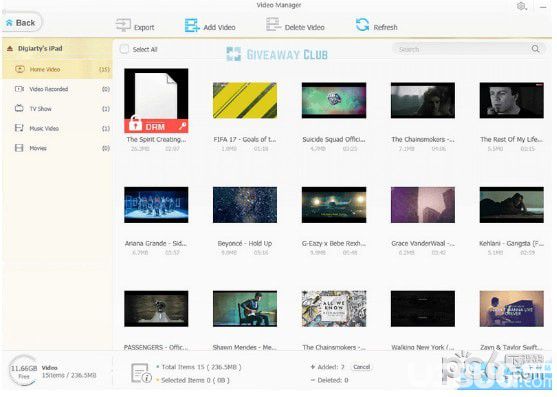Image resolution: width=557 pixels, height=397 pixels.
Task: Select Suicide Squad Official video thumbnail
Action: (334, 100)
